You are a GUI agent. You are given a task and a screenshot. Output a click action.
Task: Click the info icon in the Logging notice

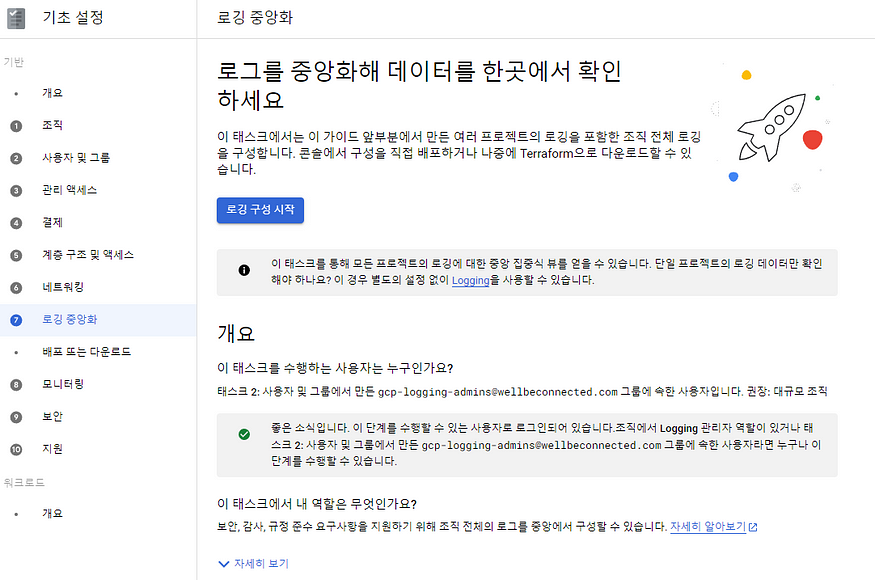coord(244,270)
